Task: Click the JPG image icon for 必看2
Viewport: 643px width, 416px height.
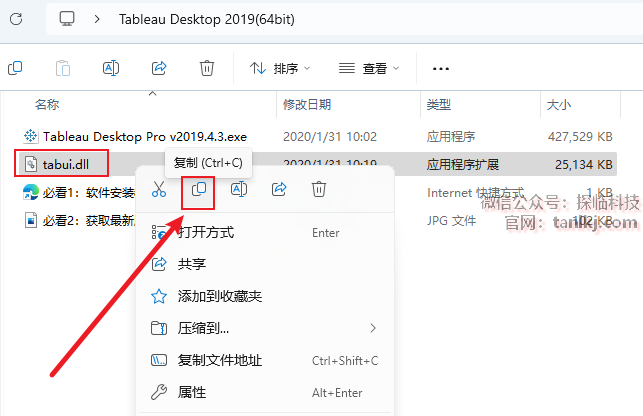Action: pos(30,220)
